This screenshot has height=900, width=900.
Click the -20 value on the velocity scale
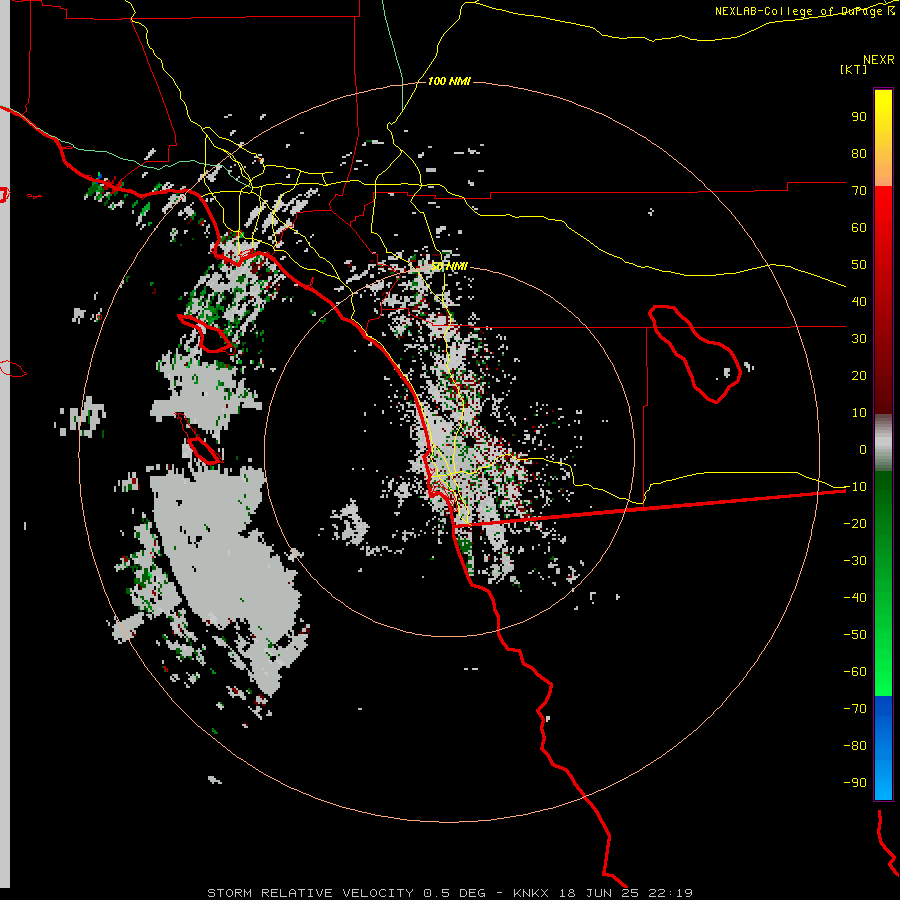point(855,523)
